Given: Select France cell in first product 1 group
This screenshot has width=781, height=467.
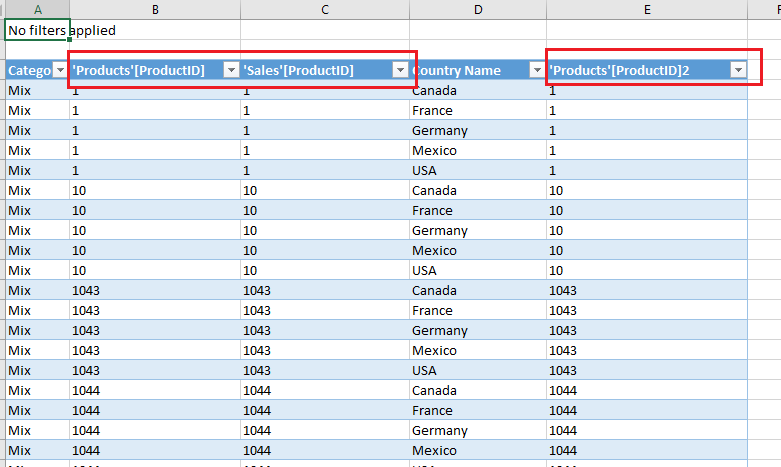Looking at the screenshot, I should click(478, 110).
